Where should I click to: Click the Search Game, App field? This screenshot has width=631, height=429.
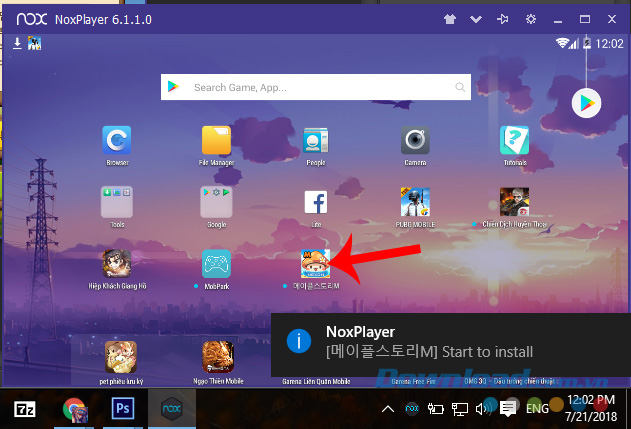click(316, 87)
